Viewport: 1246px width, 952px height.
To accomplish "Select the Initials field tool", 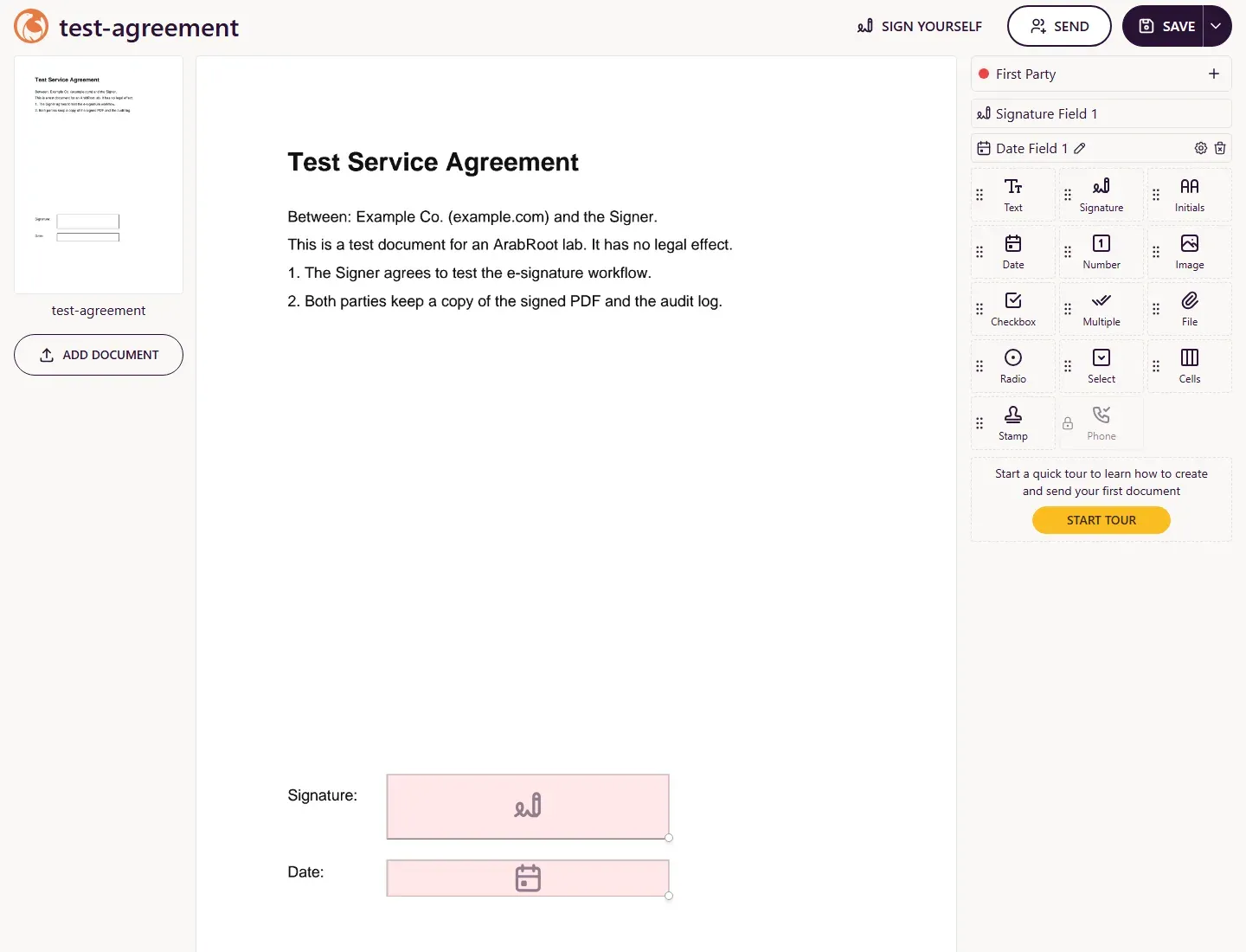I will 1190,195.
